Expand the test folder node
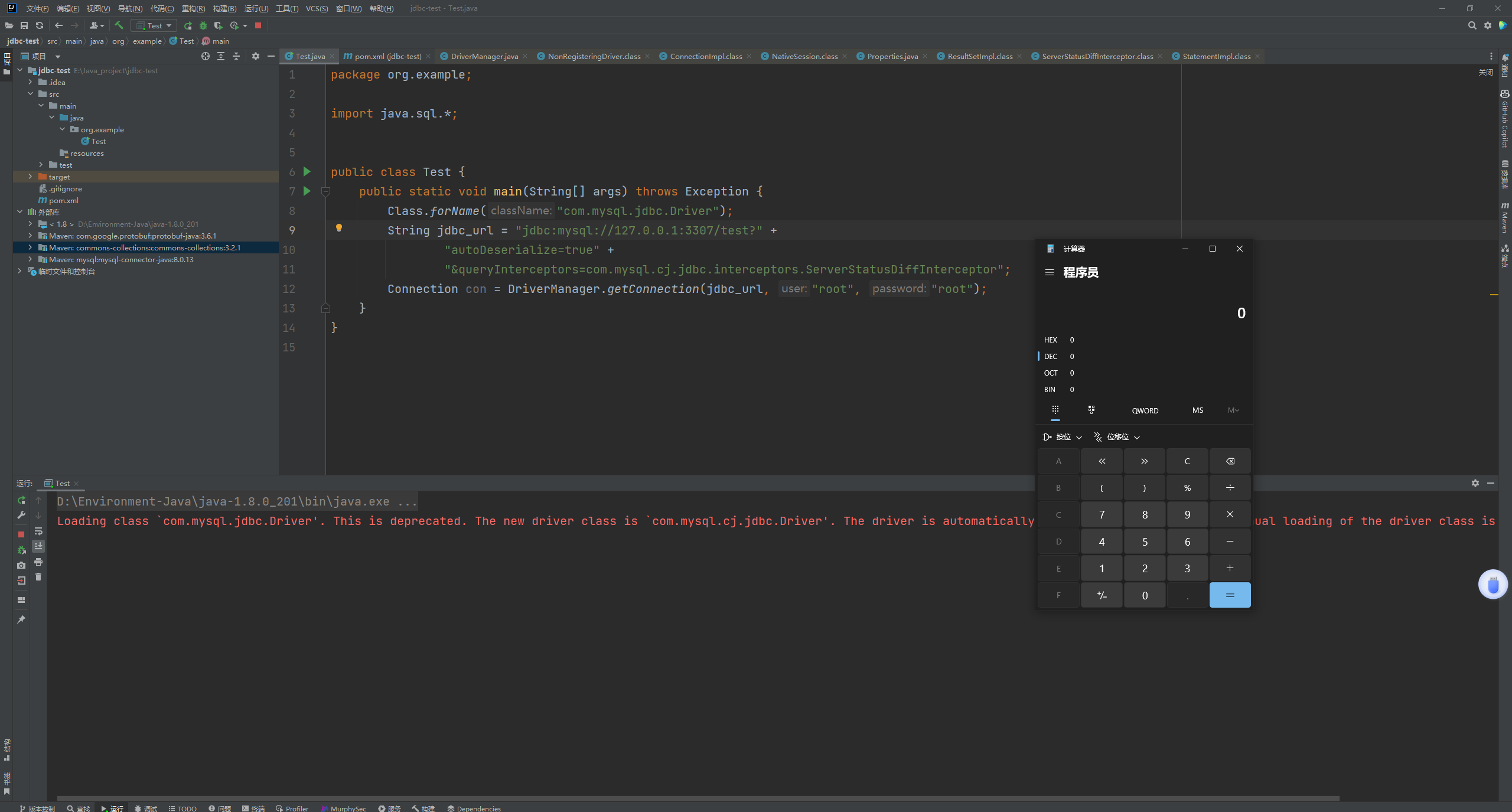The width and height of the screenshot is (1512, 812). click(x=41, y=165)
